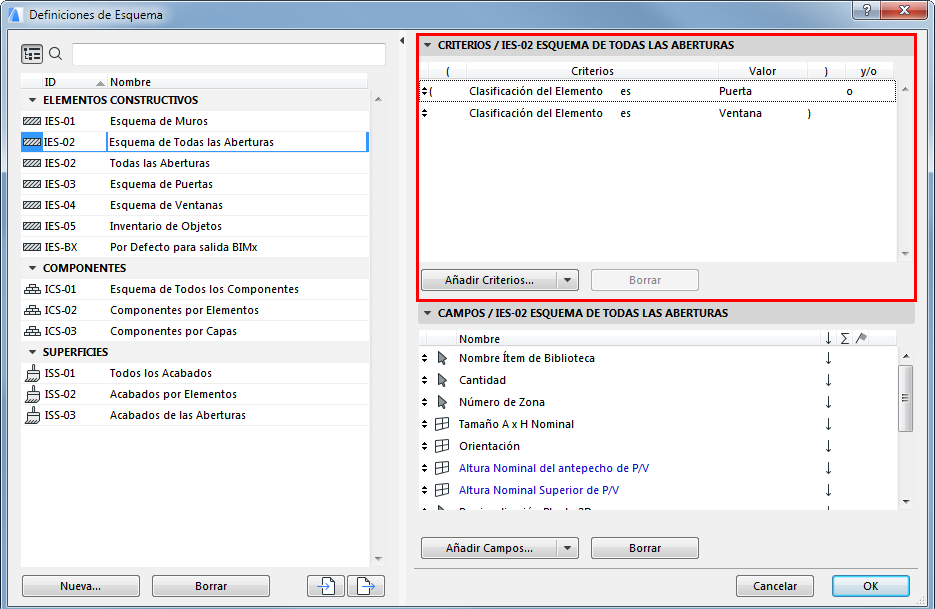Click the wall hatch icon of IES-01
The height and width of the screenshot is (609, 935).
point(32,121)
